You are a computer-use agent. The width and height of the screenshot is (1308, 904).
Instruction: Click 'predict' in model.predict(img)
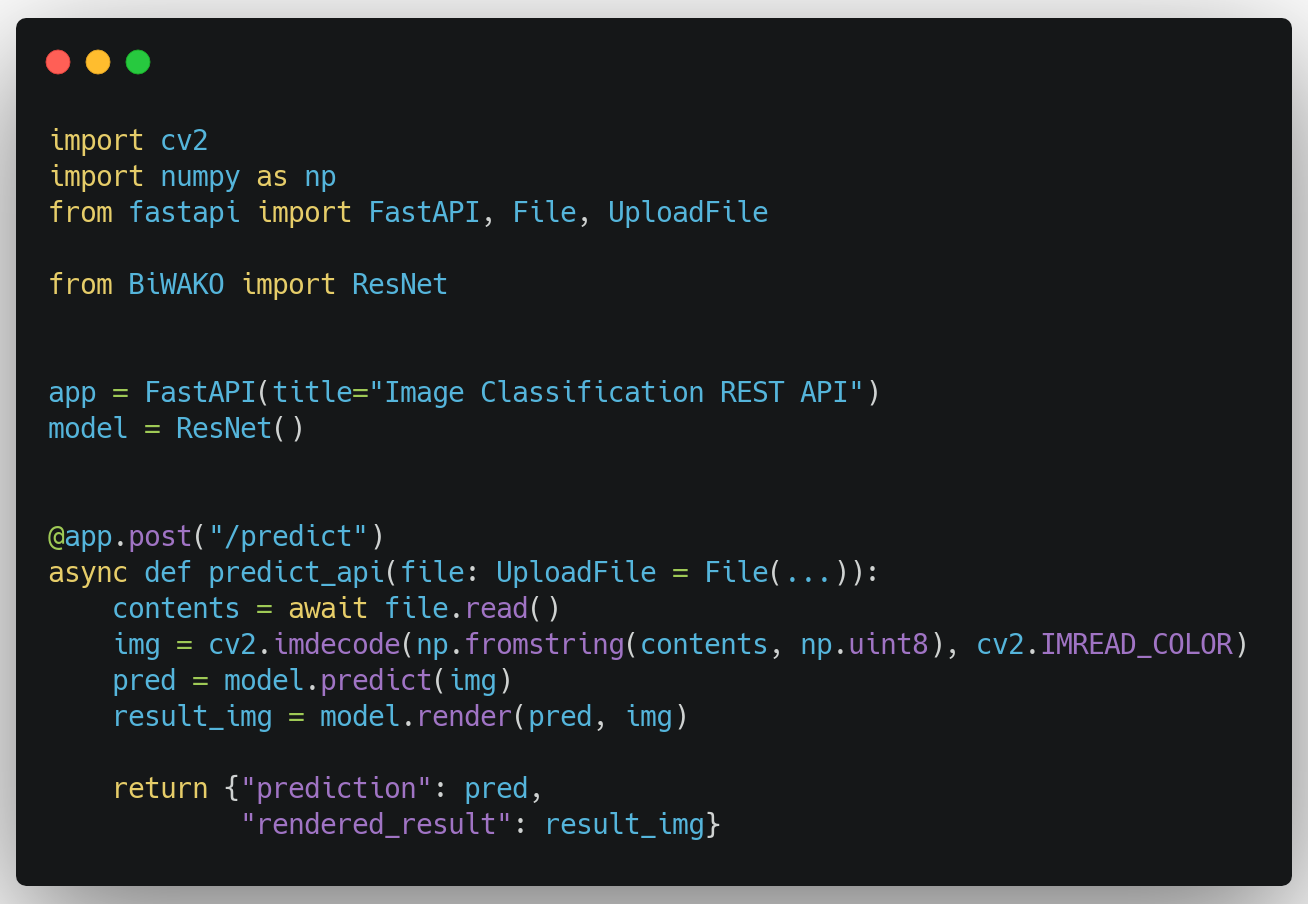(376, 681)
